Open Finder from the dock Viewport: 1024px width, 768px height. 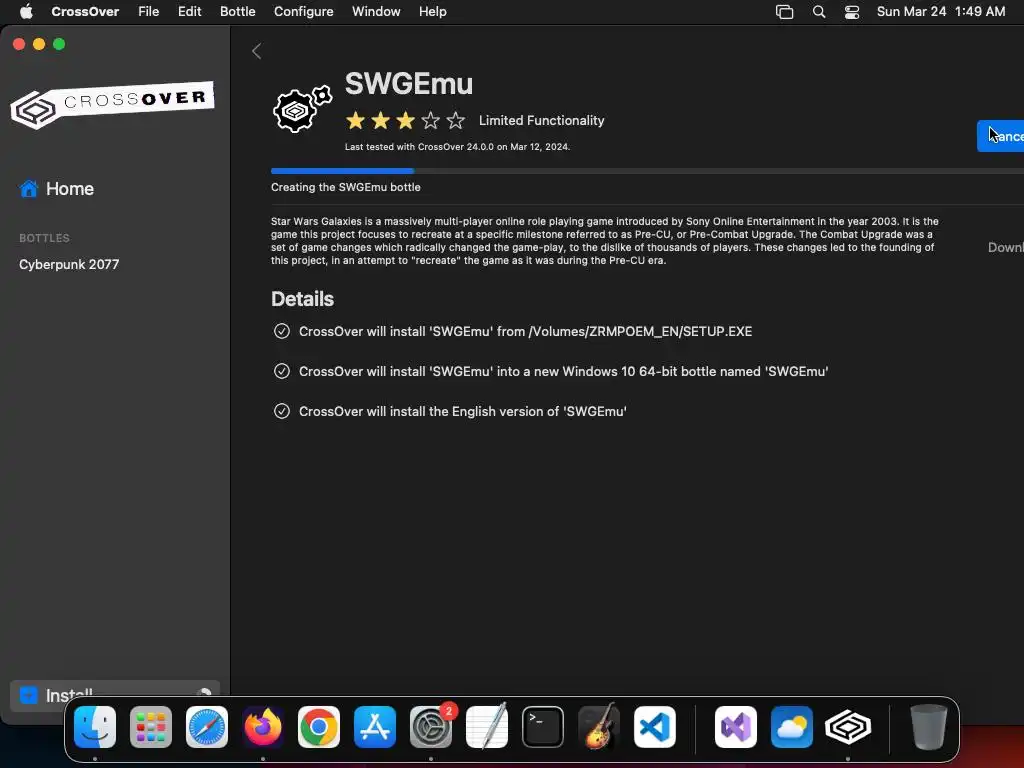(x=95, y=726)
